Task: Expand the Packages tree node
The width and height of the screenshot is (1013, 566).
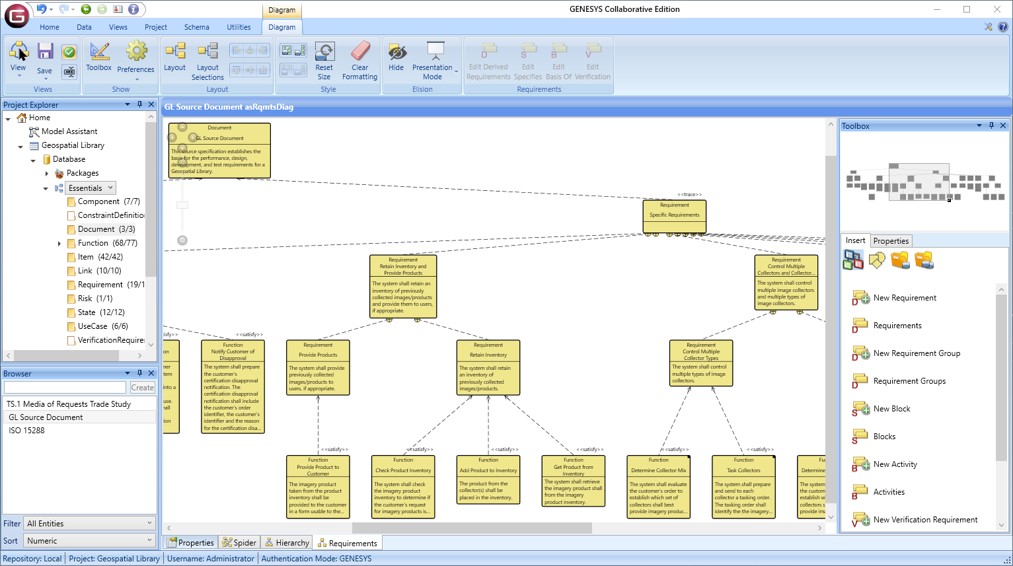Action: [x=46, y=174]
